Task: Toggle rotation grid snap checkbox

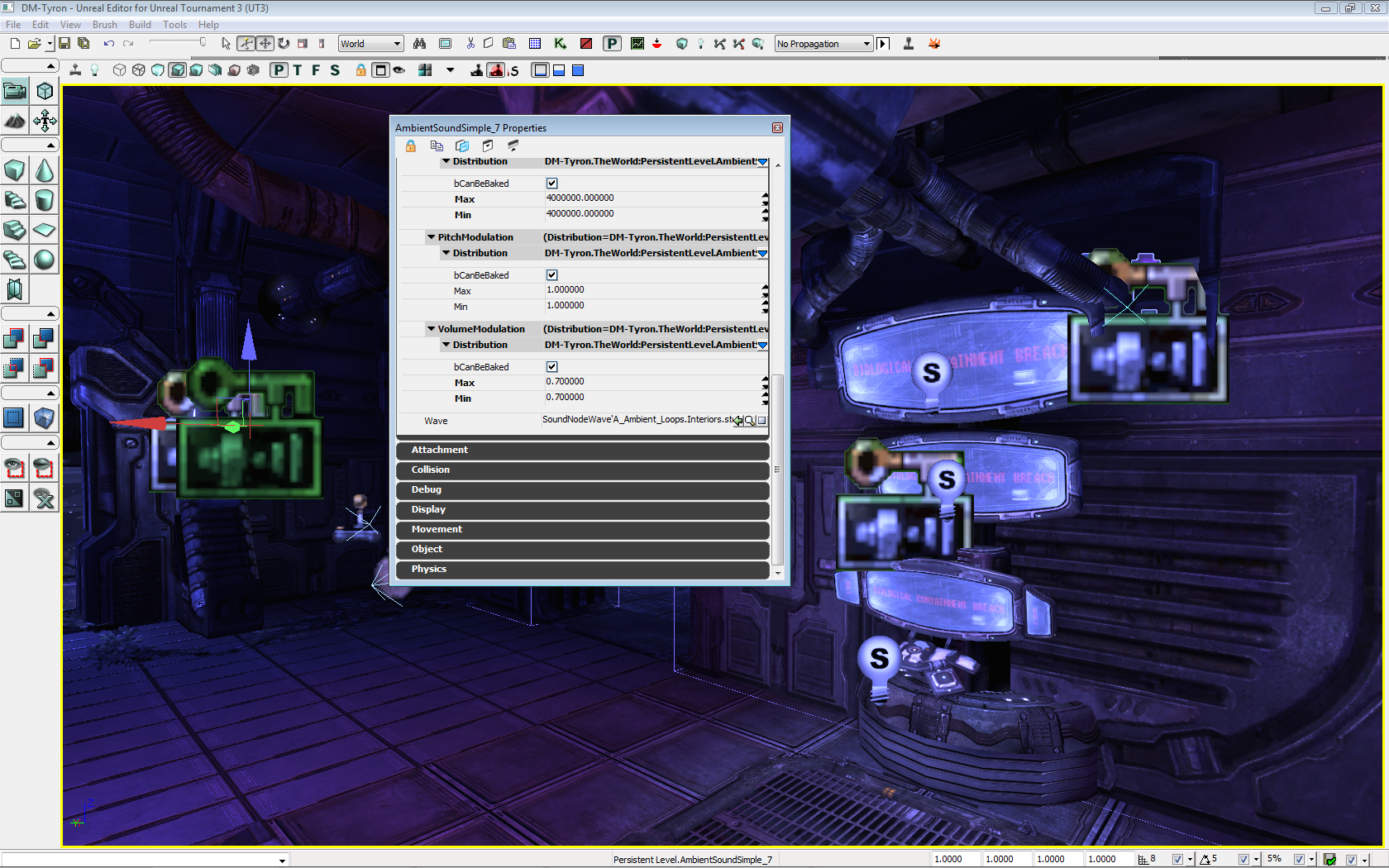Action: pyautogui.click(x=1243, y=860)
